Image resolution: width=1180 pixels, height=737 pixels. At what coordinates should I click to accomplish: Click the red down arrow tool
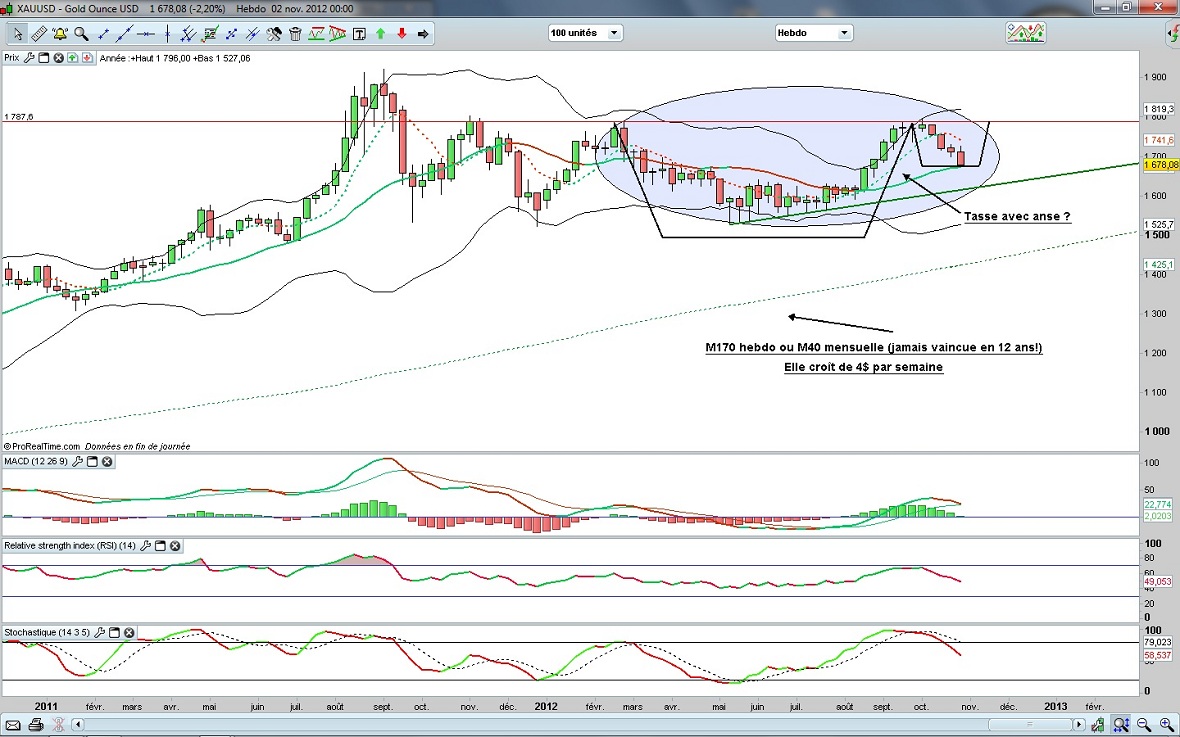click(x=402, y=34)
